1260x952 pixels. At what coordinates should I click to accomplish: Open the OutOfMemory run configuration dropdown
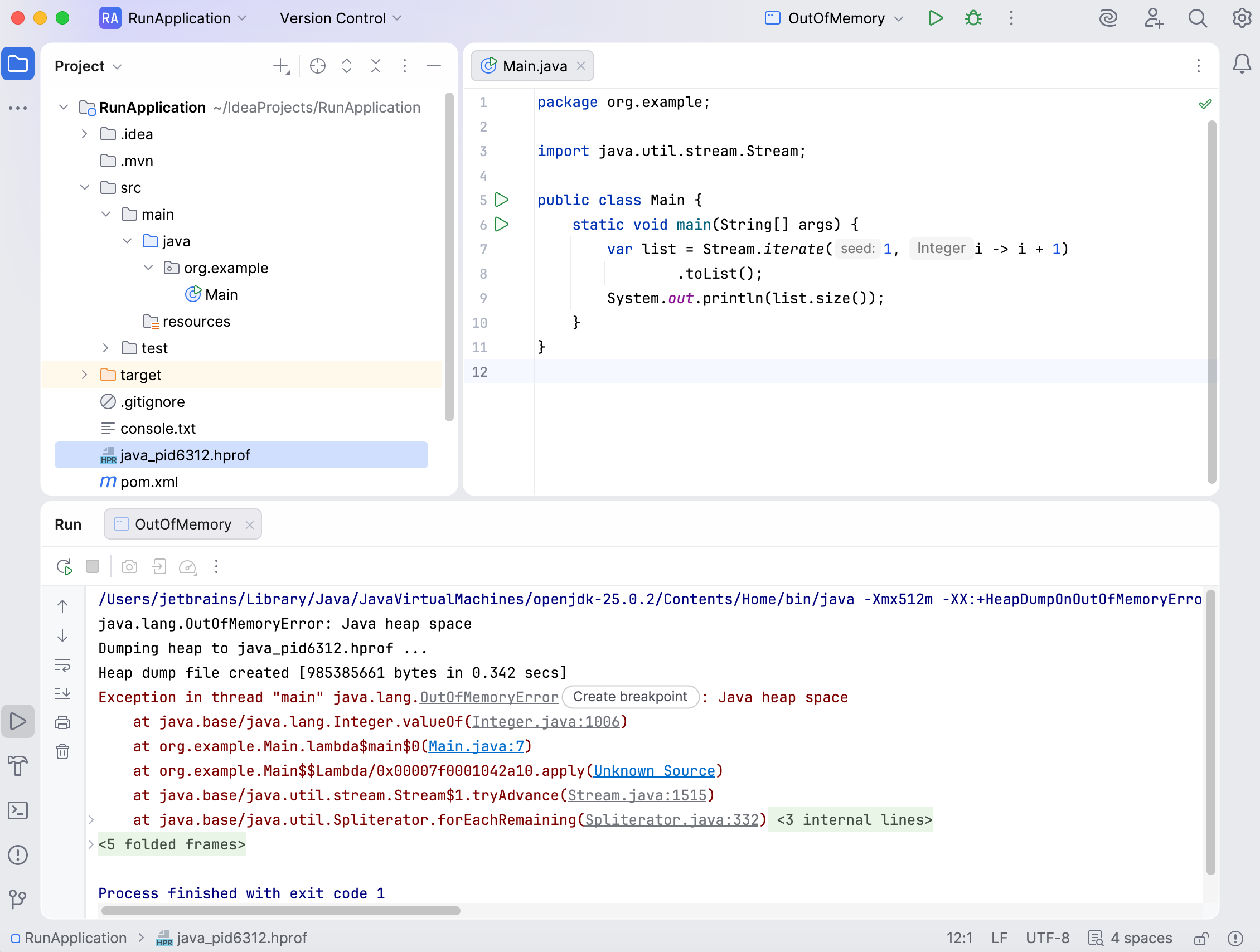click(835, 18)
